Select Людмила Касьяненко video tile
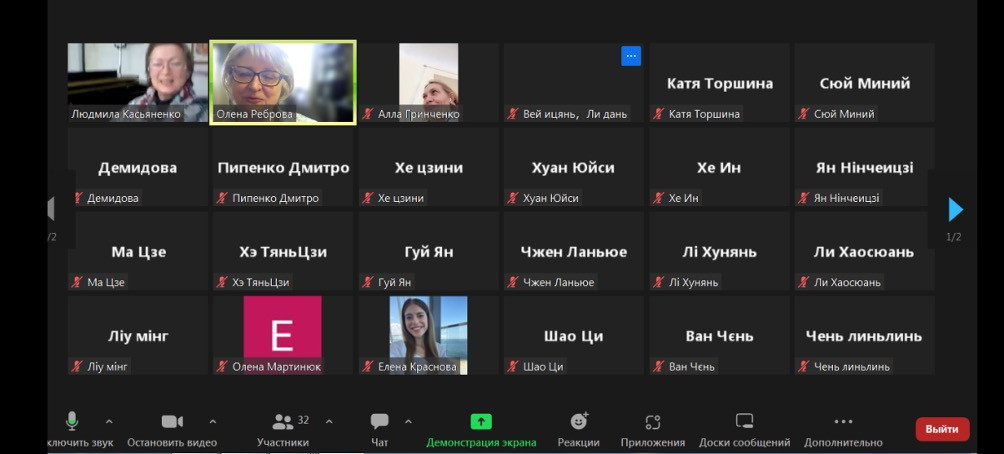 138,83
